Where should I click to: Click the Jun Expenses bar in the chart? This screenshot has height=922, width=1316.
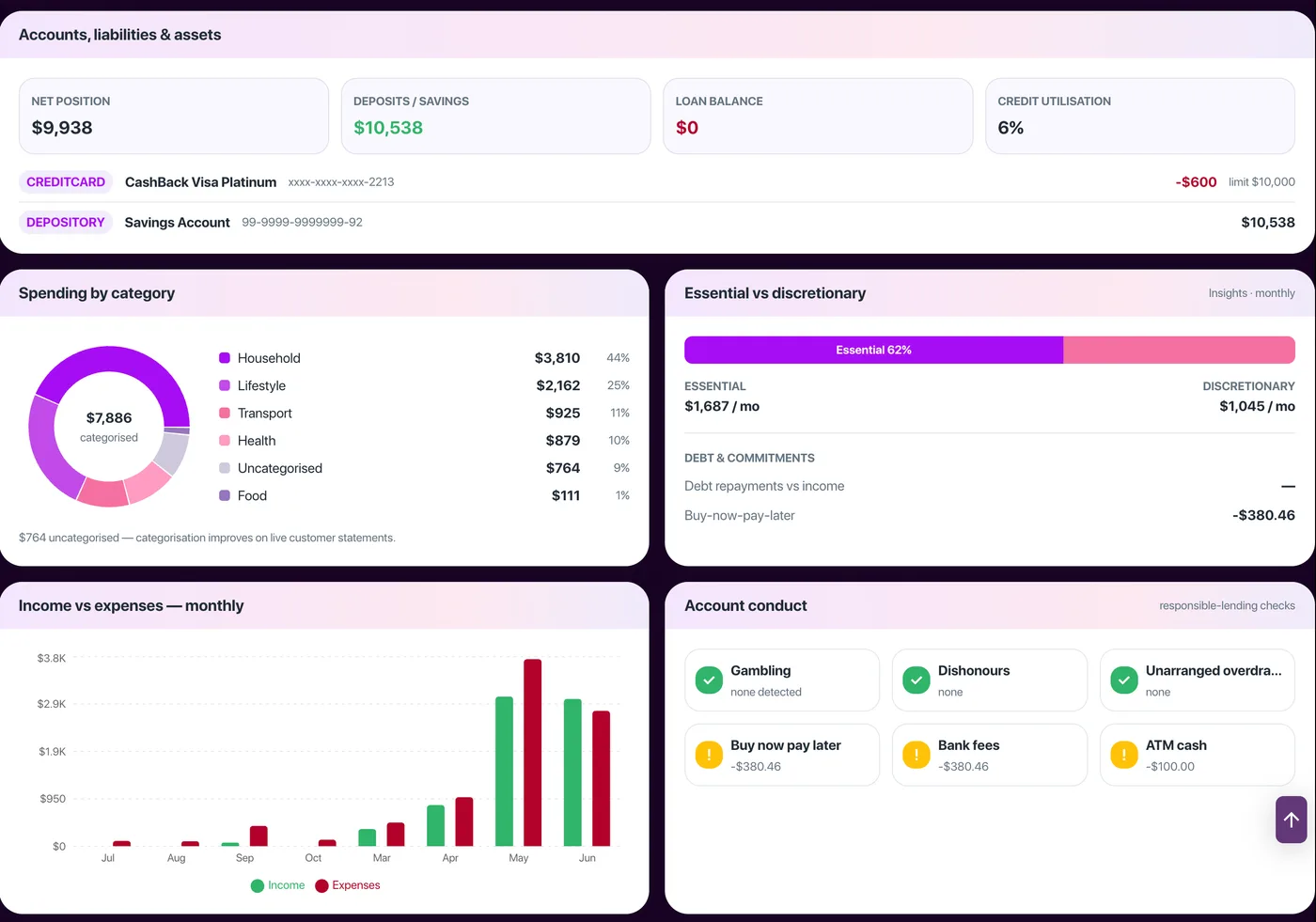point(602,778)
